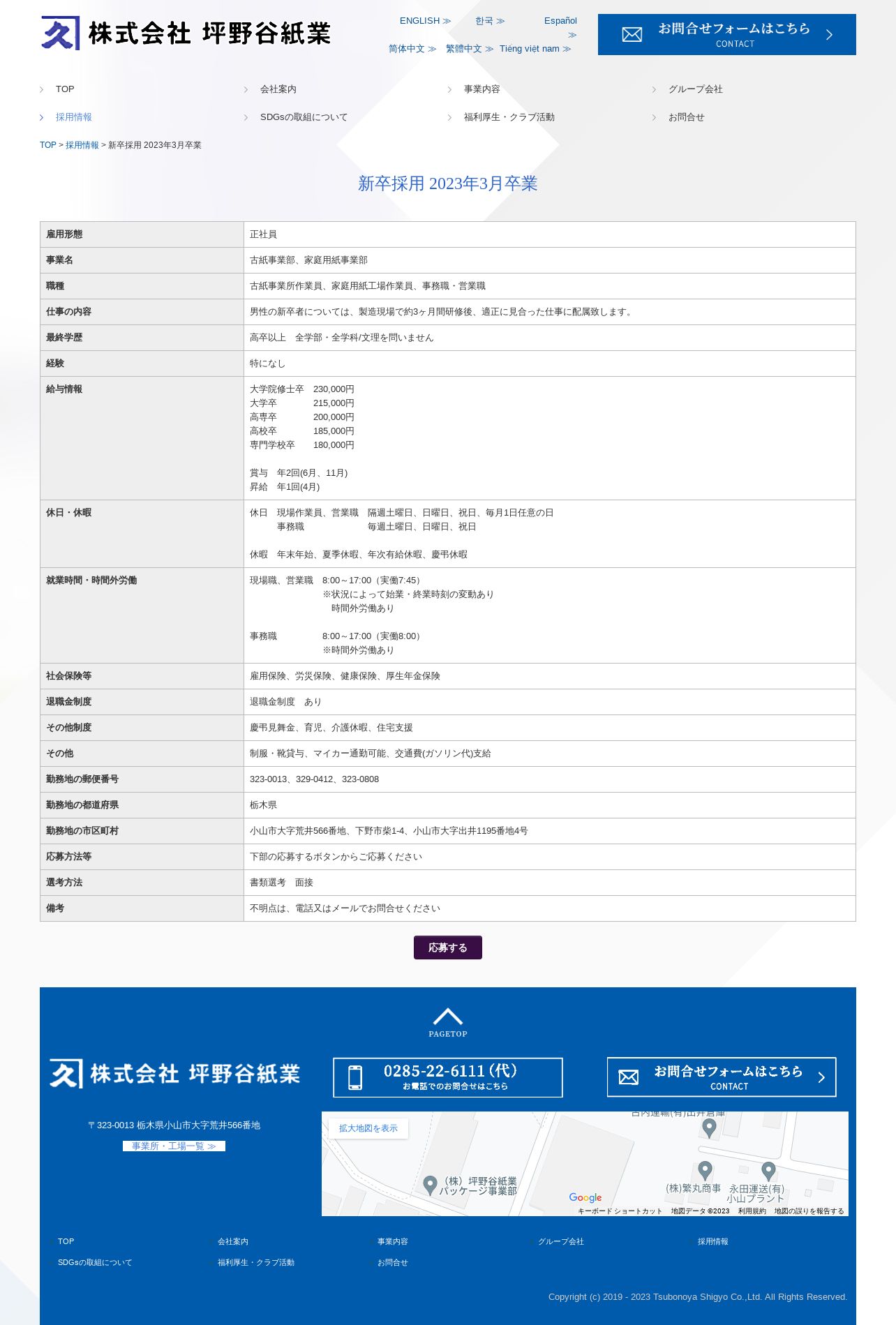Click the 0285-22-6111 phone contact button
This screenshot has height=1325, width=896.
(x=448, y=1077)
